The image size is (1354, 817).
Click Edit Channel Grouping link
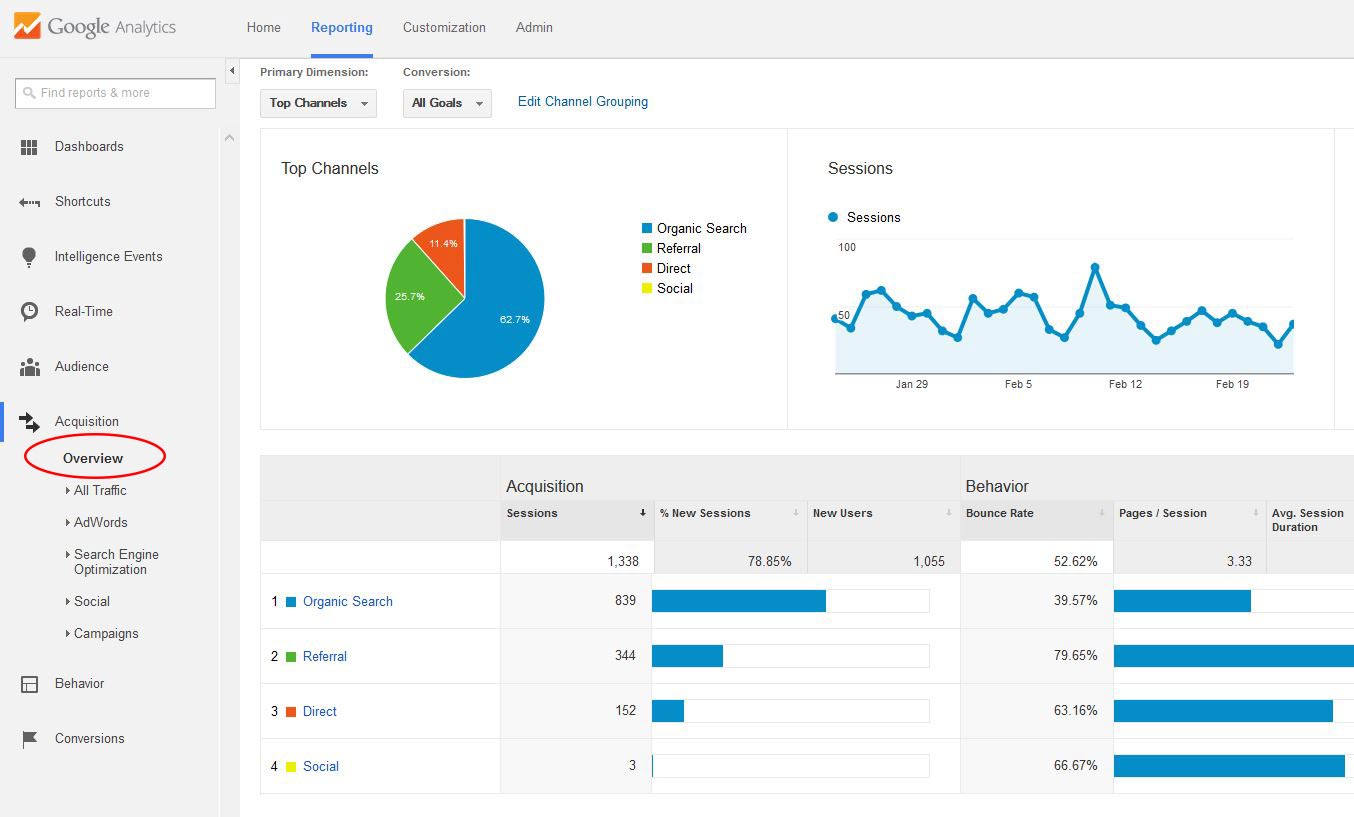coord(583,102)
